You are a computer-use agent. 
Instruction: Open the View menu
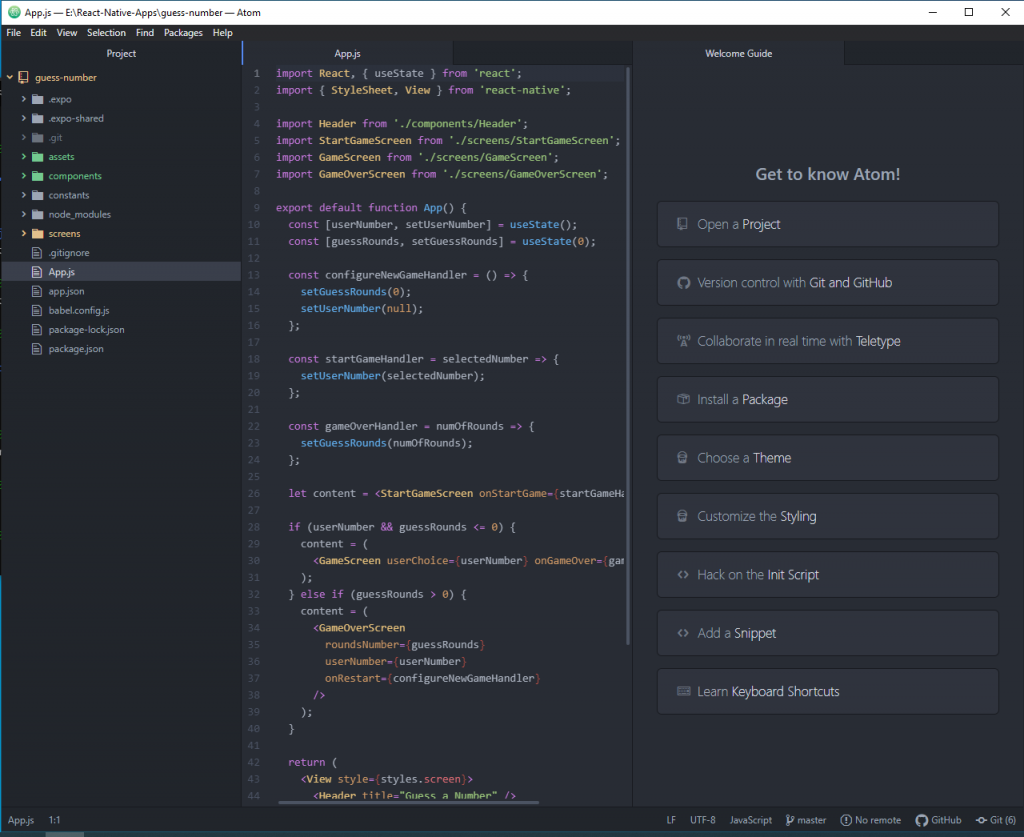coord(67,33)
